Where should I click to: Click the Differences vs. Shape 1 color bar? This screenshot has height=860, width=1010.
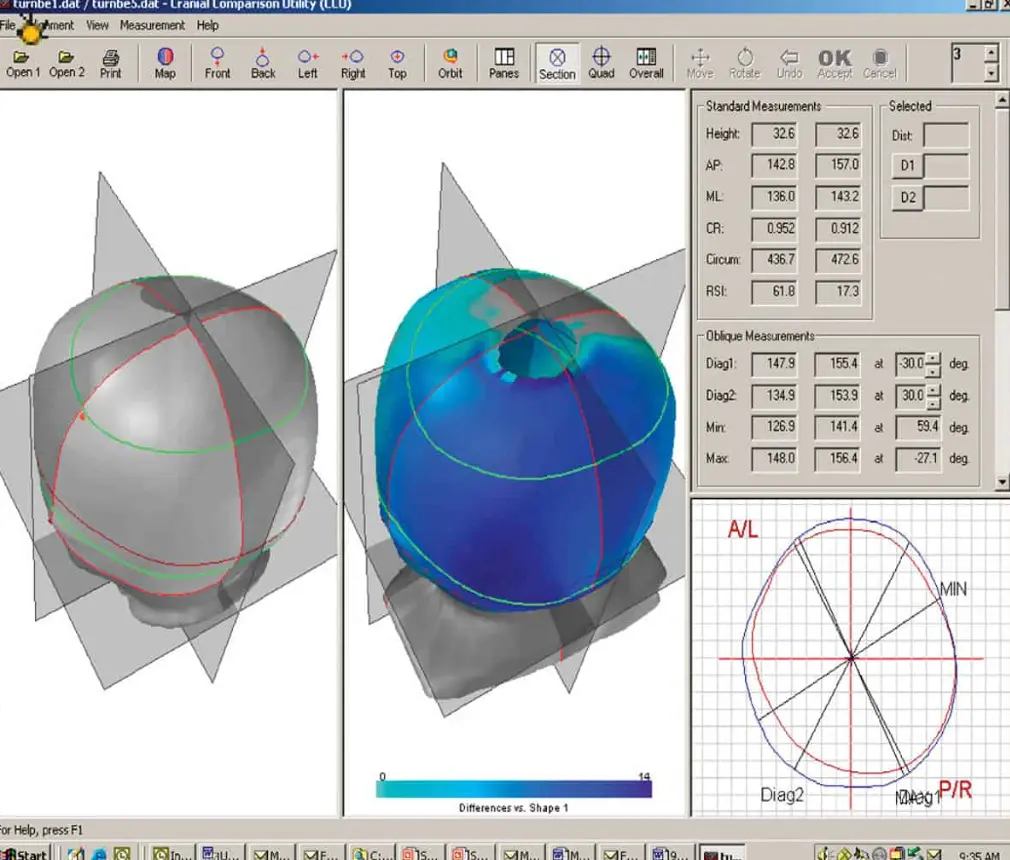(x=514, y=789)
